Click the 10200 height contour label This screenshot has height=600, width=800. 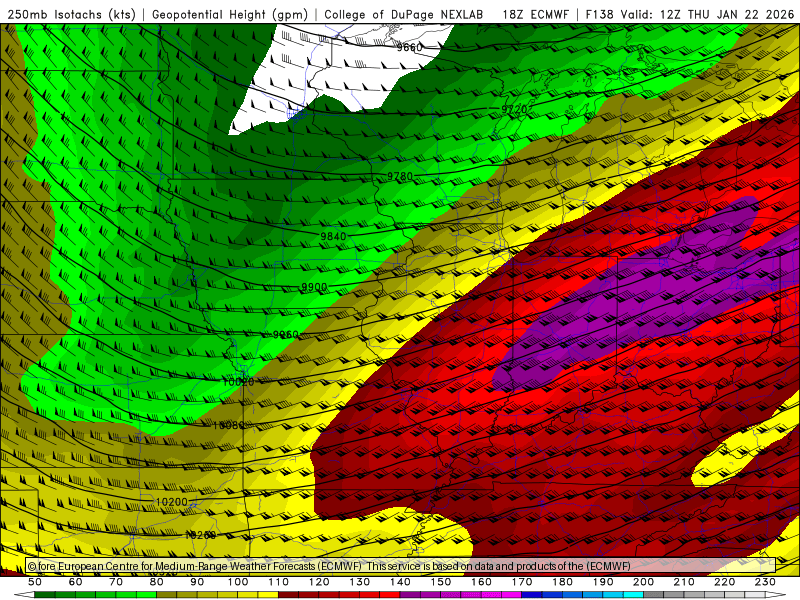coord(171,502)
